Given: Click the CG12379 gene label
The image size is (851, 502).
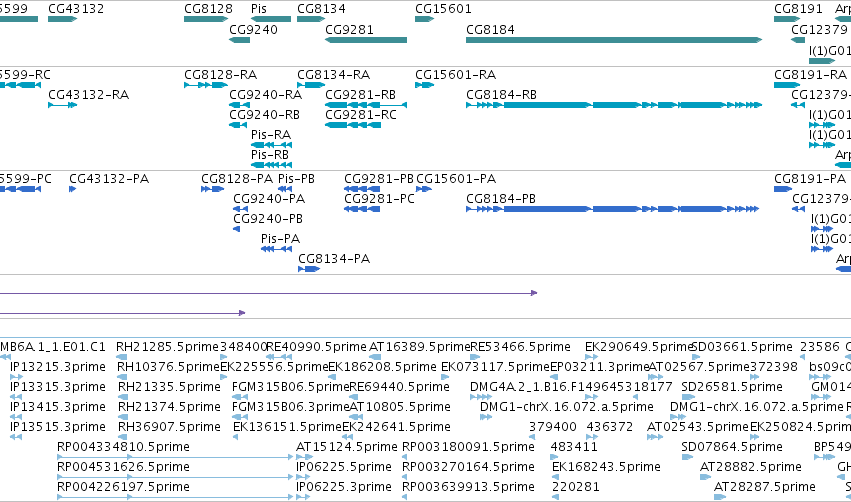Looking at the screenshot, I should (x=820, y=30).
